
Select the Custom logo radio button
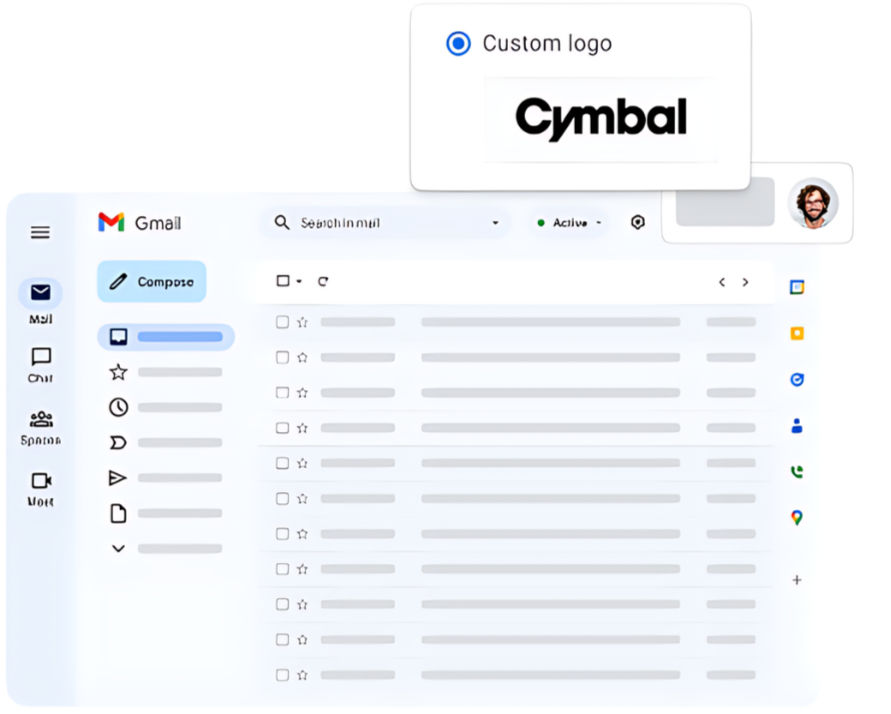click(458, 43)
